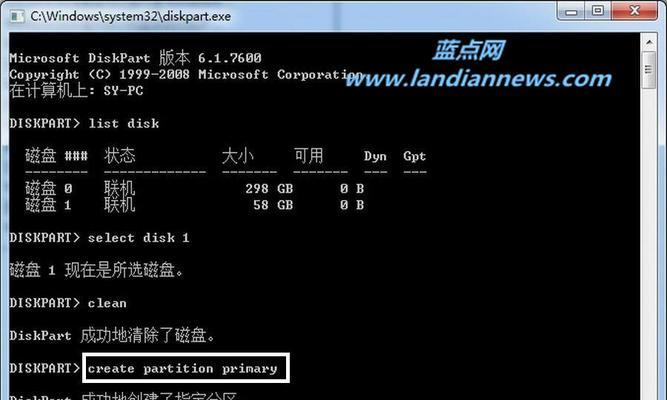
Task: Minimize the diskpart.exe window
Action: [x=571, y=11]
